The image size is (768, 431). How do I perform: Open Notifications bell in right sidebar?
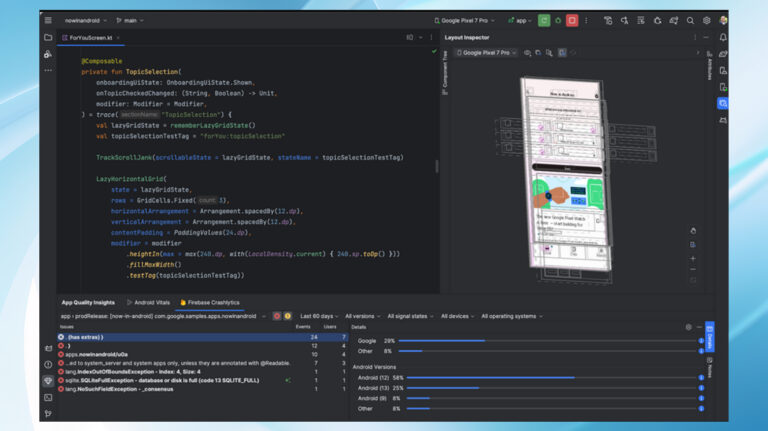723,38
